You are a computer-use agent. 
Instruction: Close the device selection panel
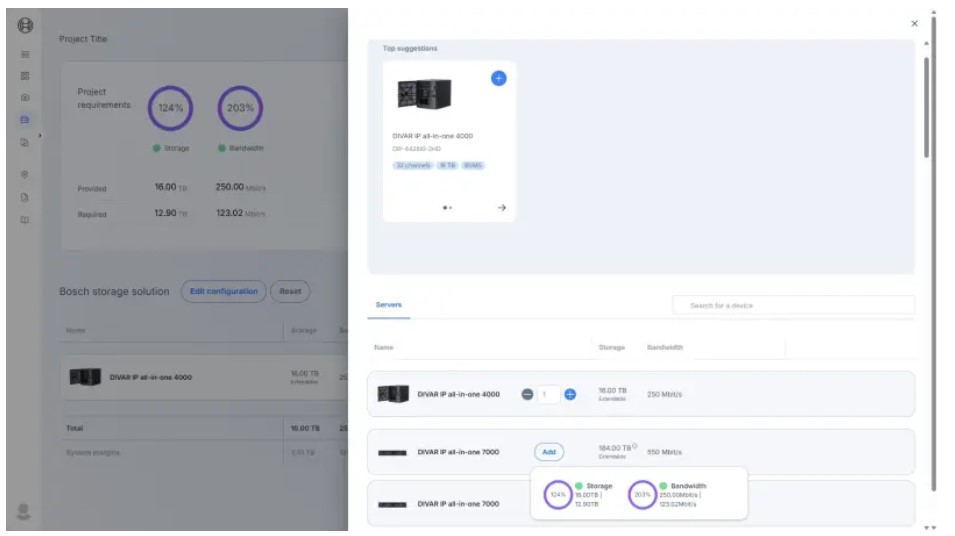(914, 24)
